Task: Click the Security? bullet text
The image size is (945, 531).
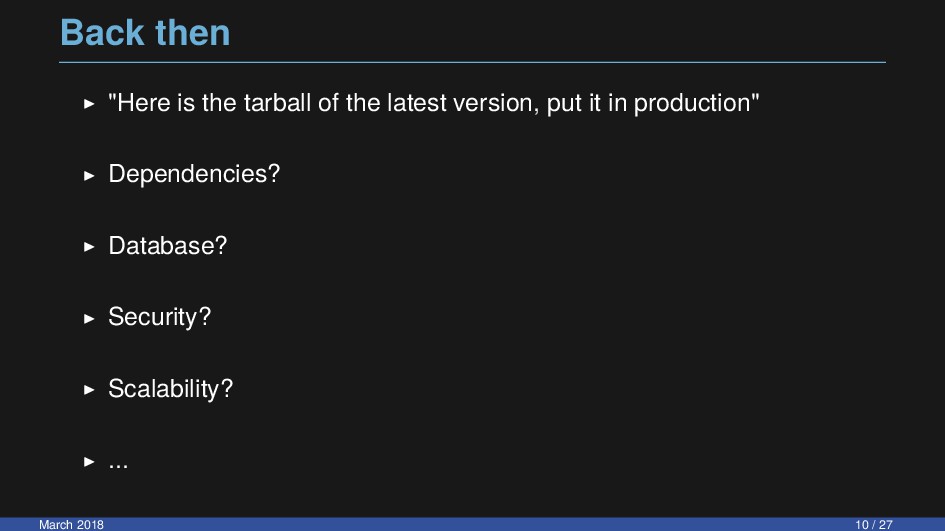Action: 160,317
